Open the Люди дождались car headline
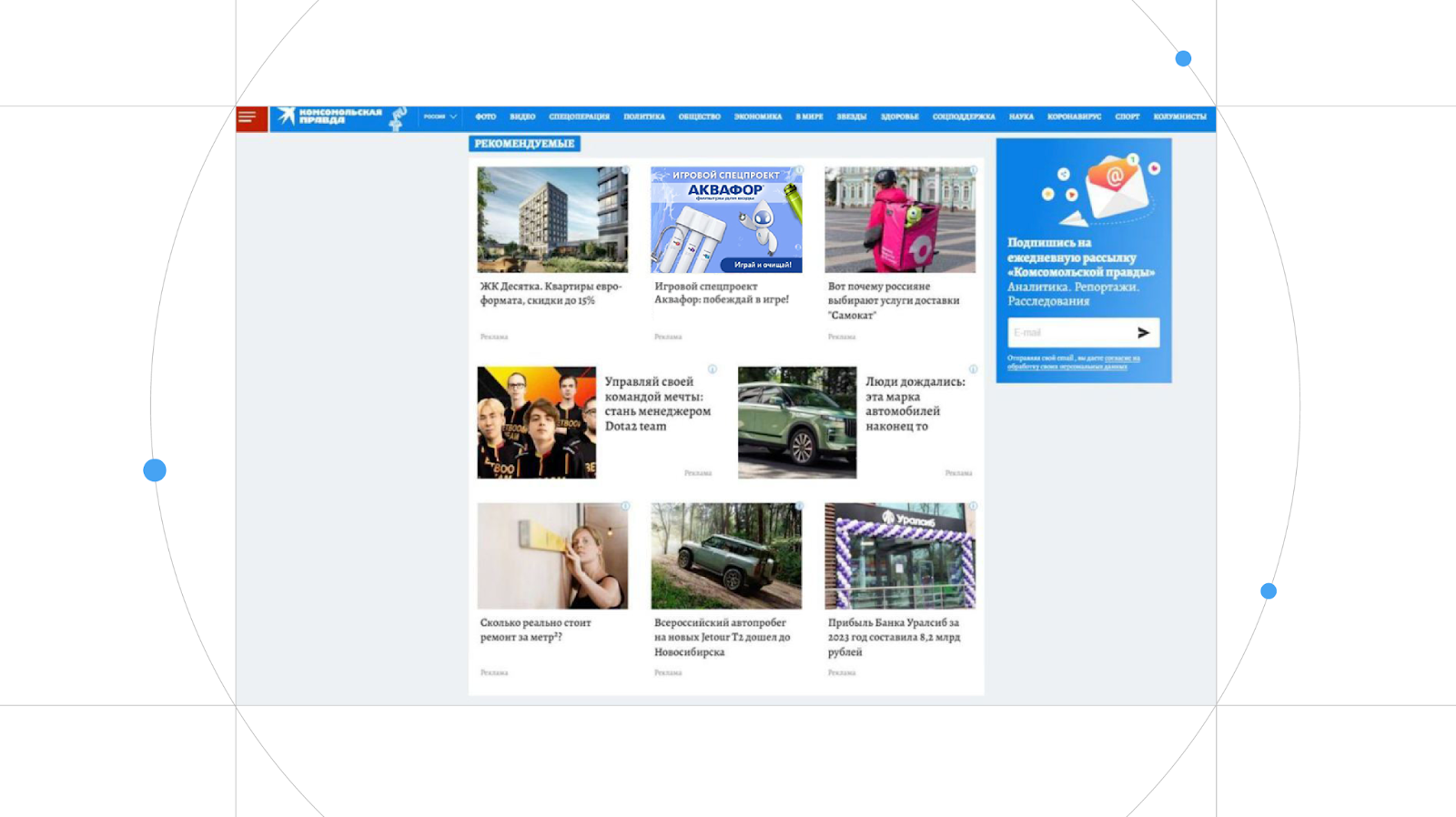 [x=915, y=404]
